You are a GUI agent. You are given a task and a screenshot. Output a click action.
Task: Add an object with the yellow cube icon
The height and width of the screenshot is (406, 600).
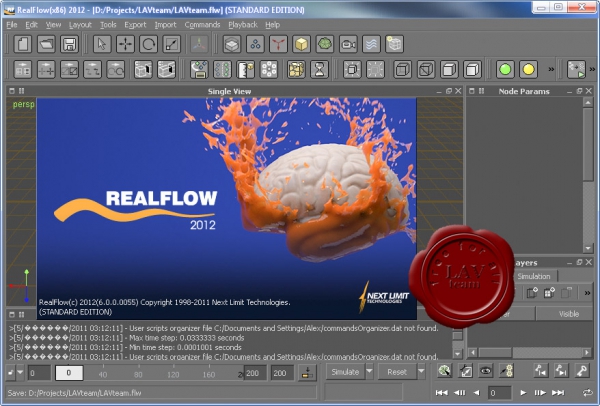[302, 44]
